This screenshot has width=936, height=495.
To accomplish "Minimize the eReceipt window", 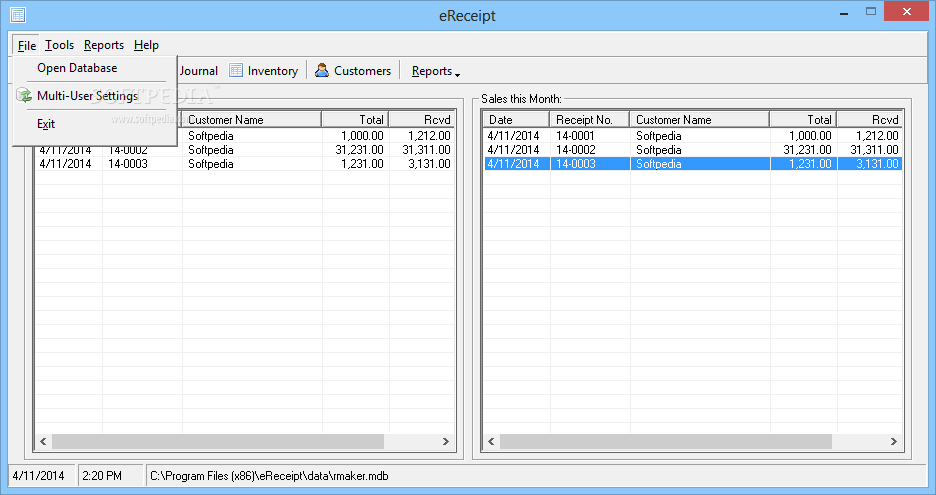I will point(844,13).
